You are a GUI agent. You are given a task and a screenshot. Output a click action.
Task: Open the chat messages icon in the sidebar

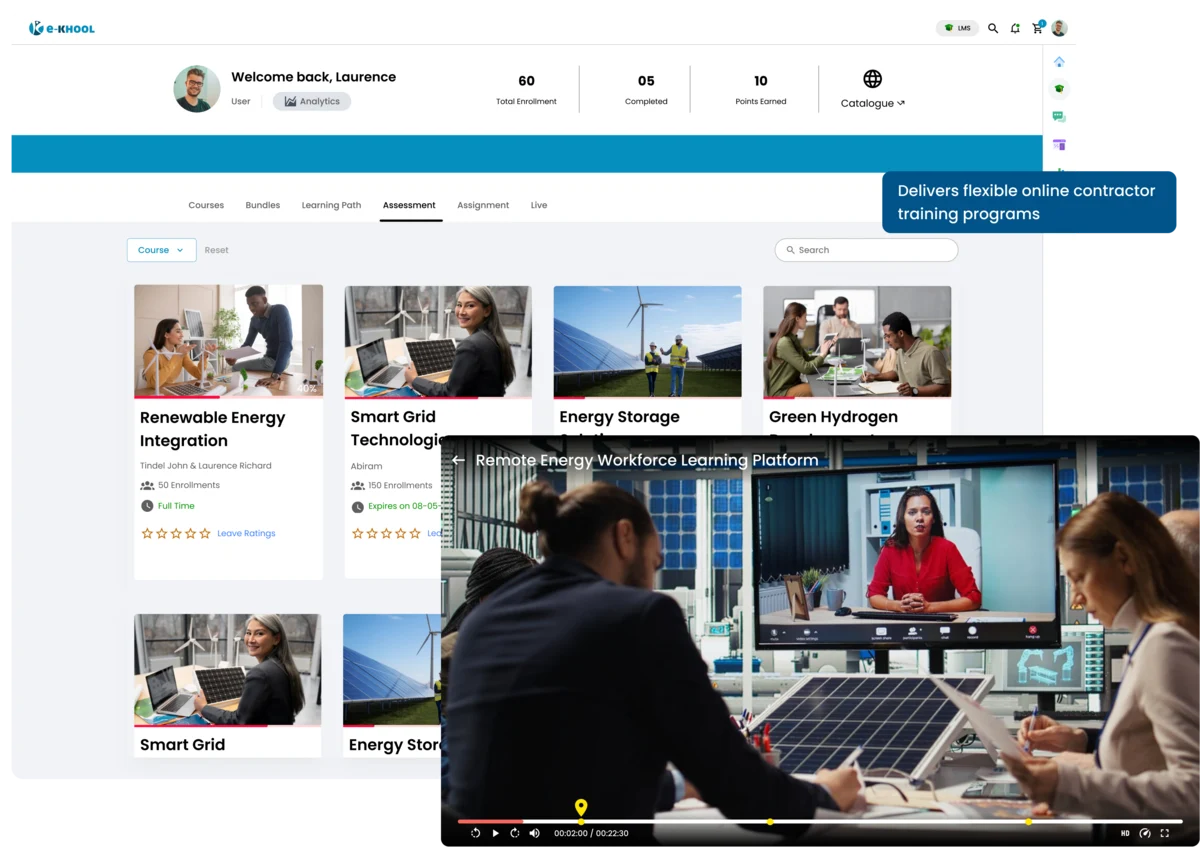(1059, 116)
